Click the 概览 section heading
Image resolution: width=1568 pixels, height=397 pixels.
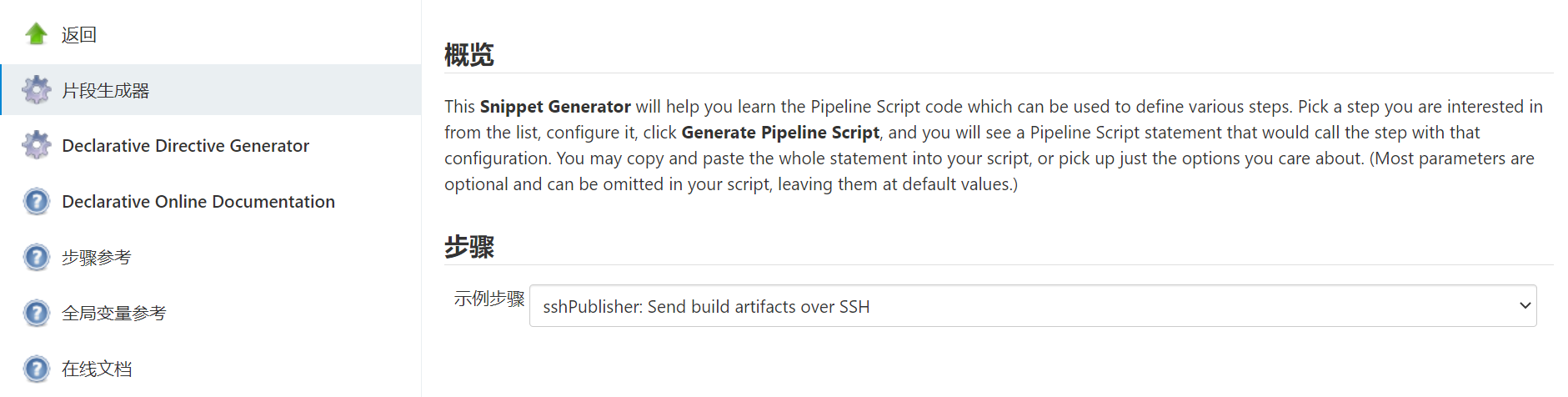click(469, 55)
